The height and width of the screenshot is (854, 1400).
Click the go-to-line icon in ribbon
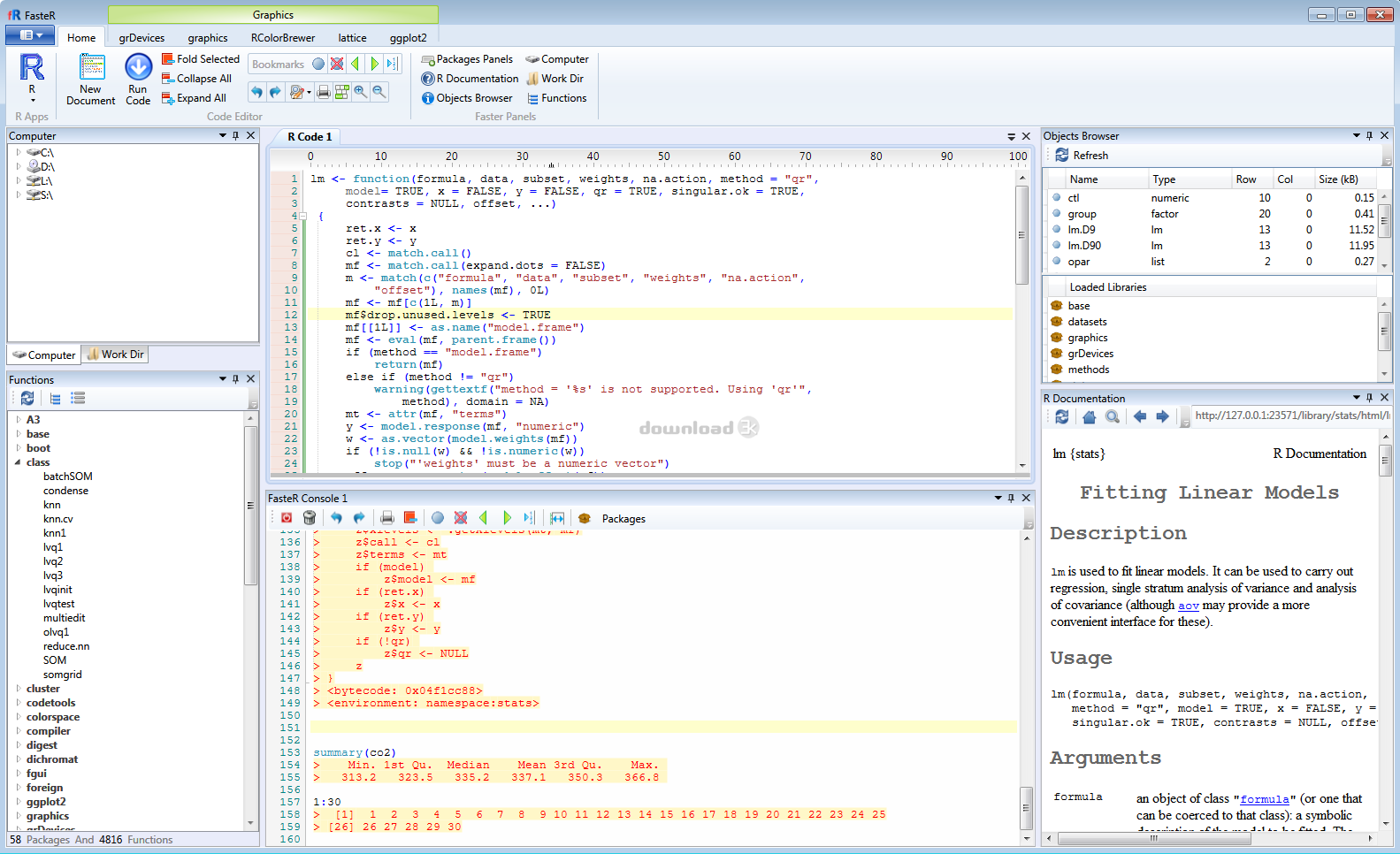pyautogui.click(x=392, y=64)
